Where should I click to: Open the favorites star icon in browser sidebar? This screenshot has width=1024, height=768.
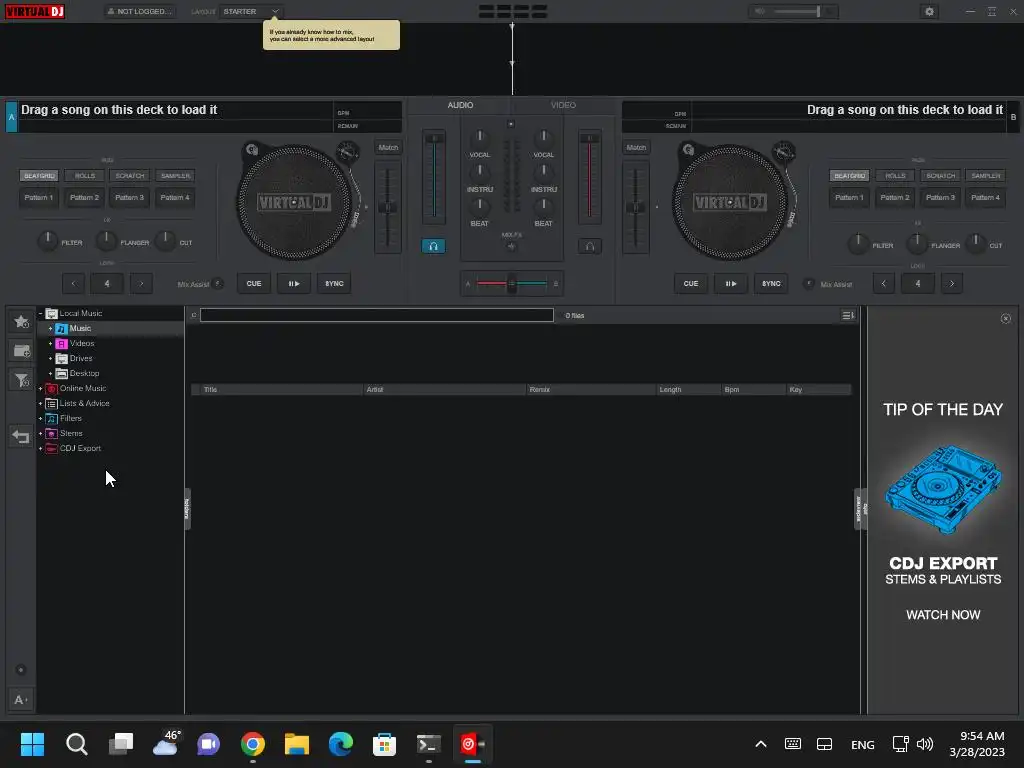(x=21, y=321)
